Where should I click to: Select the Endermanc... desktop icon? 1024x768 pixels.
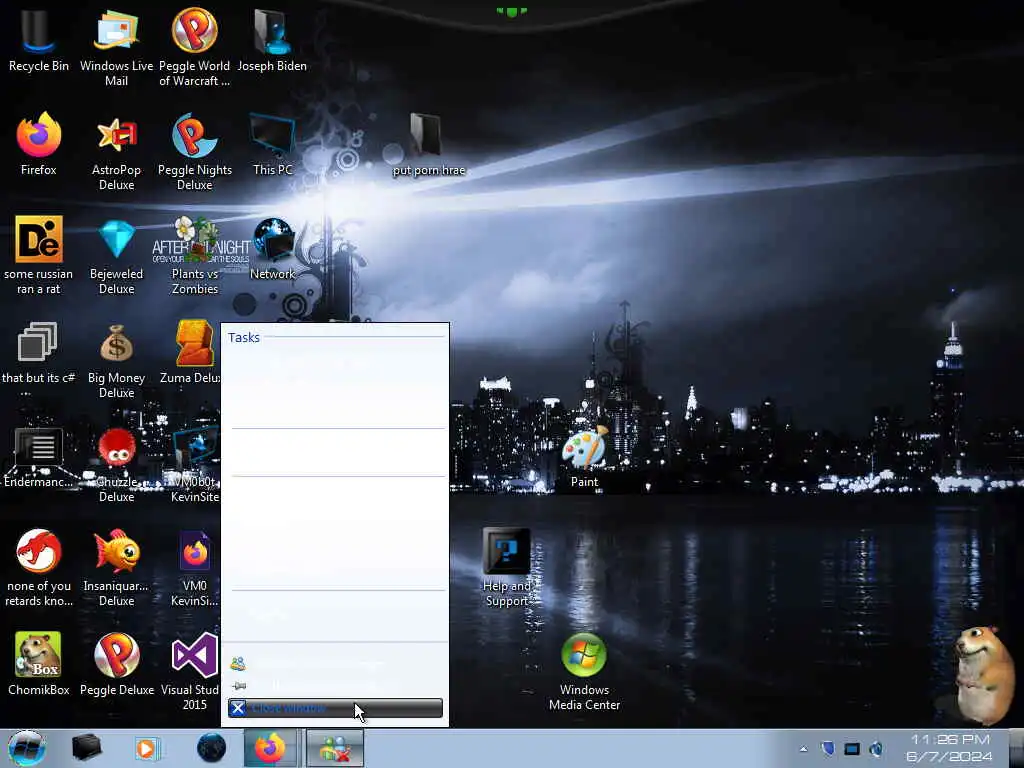coord(39,457)
